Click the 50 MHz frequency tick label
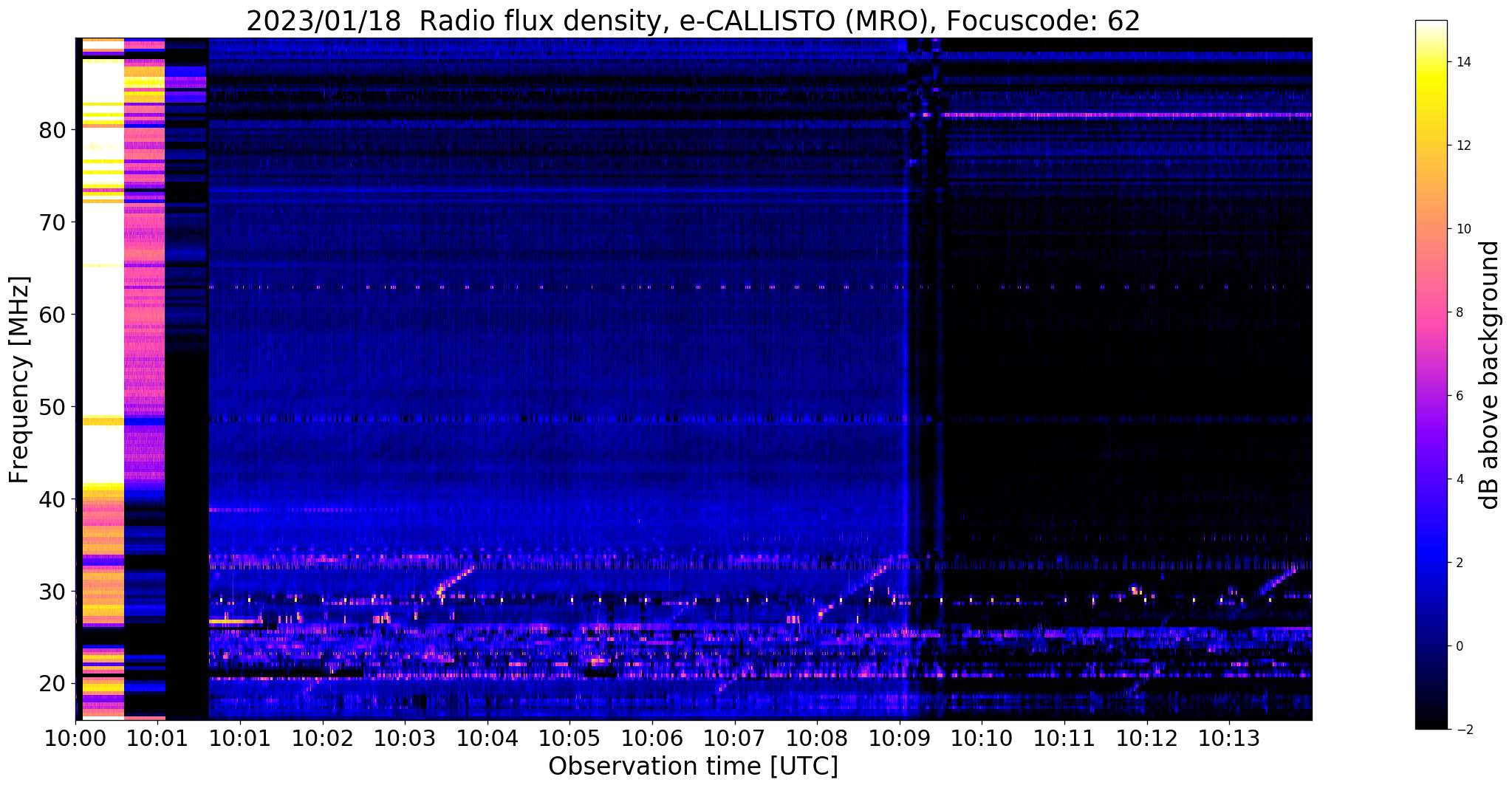Image resolution: width=1512 pixels, height=788 pixels. (52, 407)
